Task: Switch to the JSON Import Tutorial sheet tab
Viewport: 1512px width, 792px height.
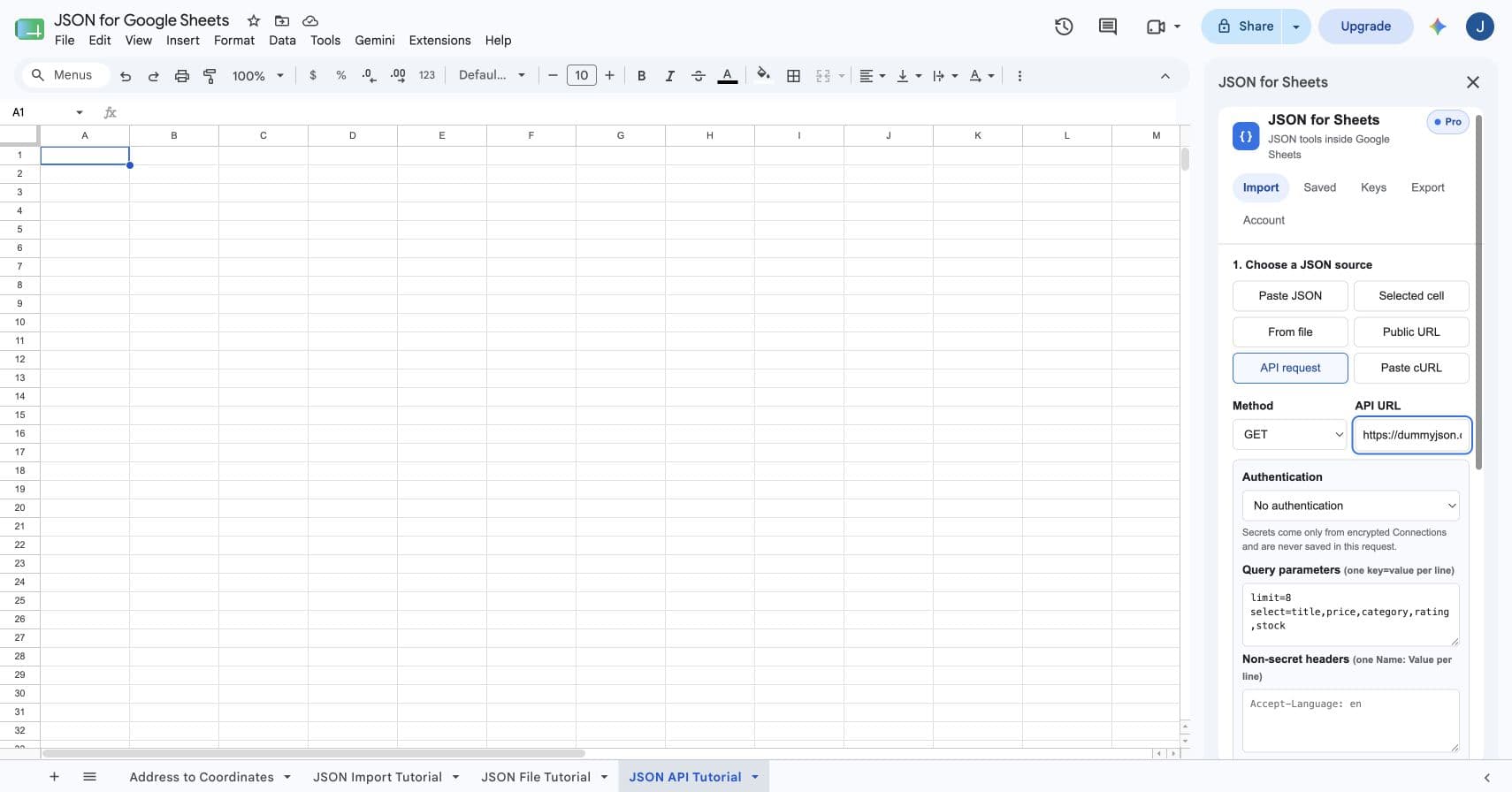Action: pos(378,777)
